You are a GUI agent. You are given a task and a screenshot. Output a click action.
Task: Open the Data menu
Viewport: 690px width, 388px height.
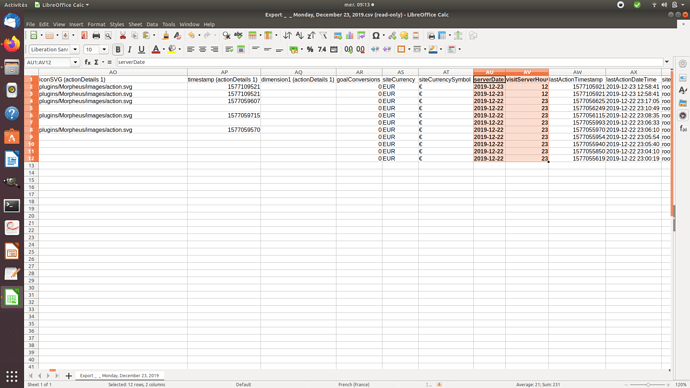(x=152, y=24)
